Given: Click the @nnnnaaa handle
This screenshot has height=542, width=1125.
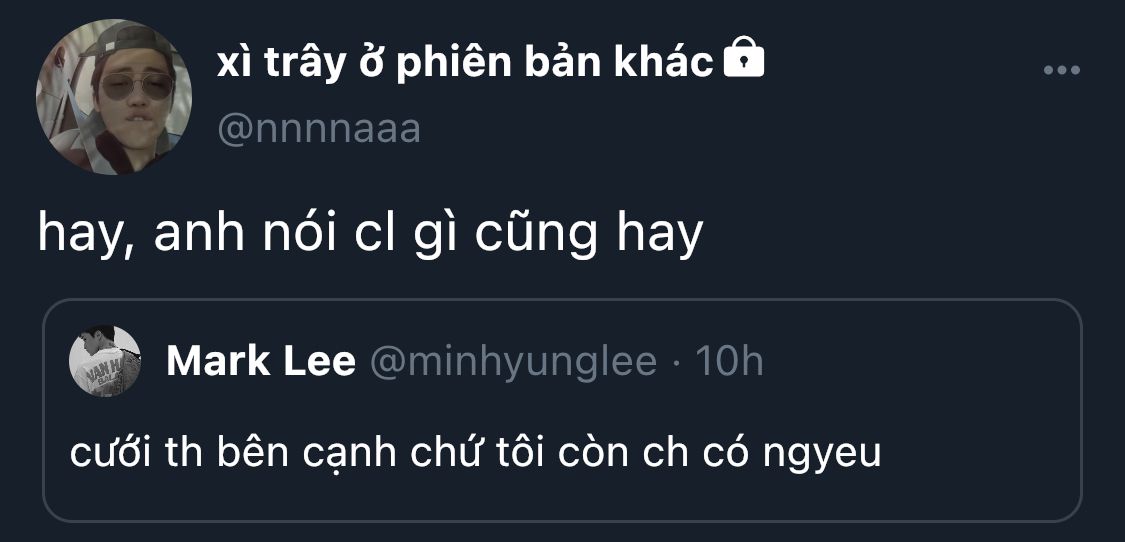Looking at the screenshot, I should point(319,131).
